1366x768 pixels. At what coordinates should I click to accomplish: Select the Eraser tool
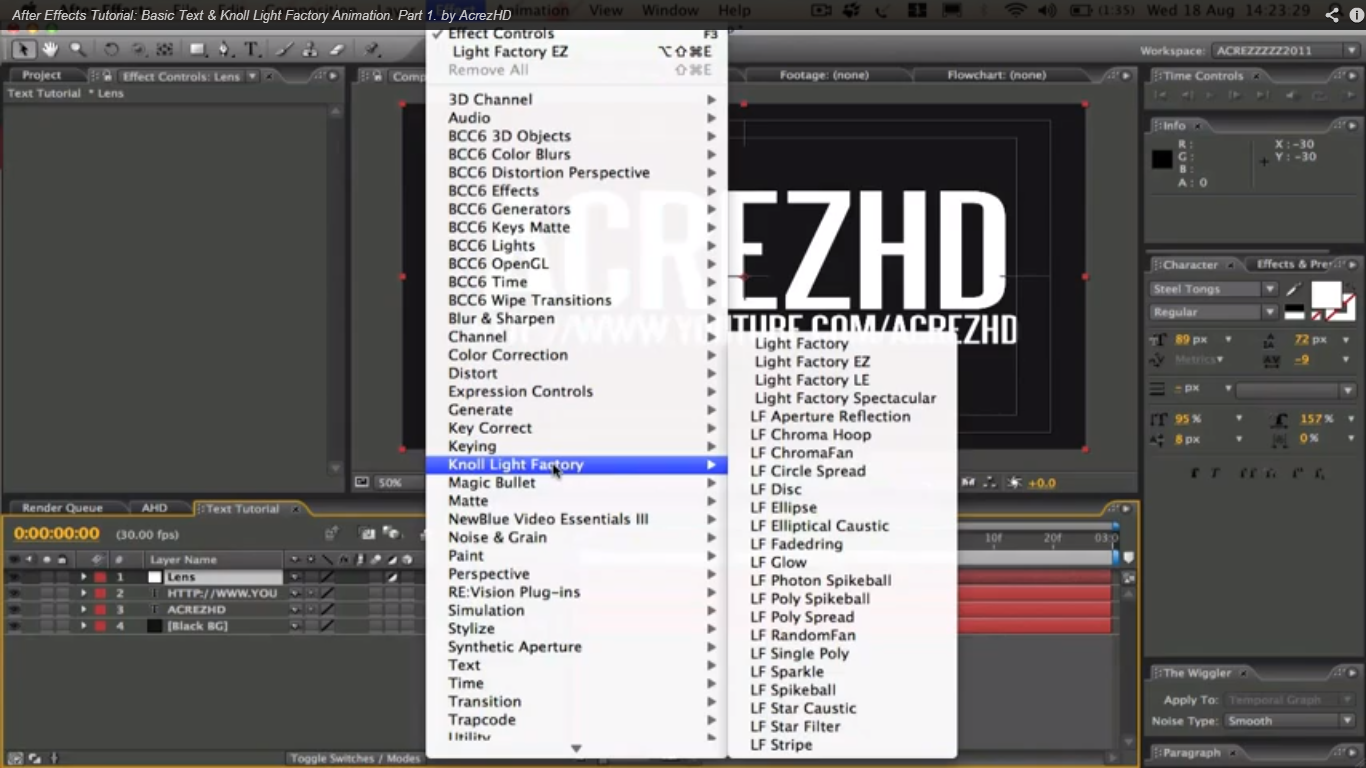[x=337, y=49]
